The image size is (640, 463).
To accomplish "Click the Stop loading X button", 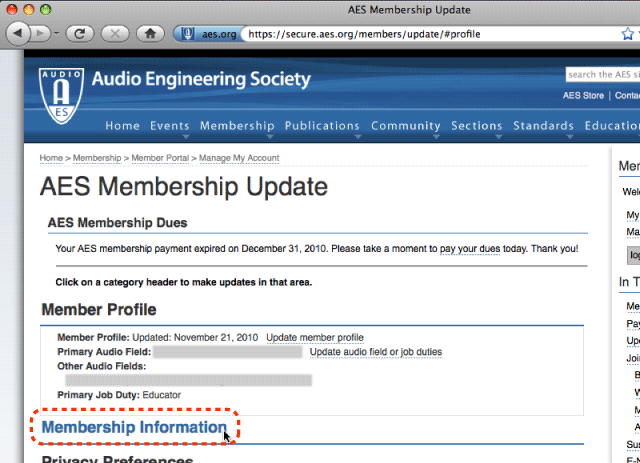I will (x=115, y=33).
